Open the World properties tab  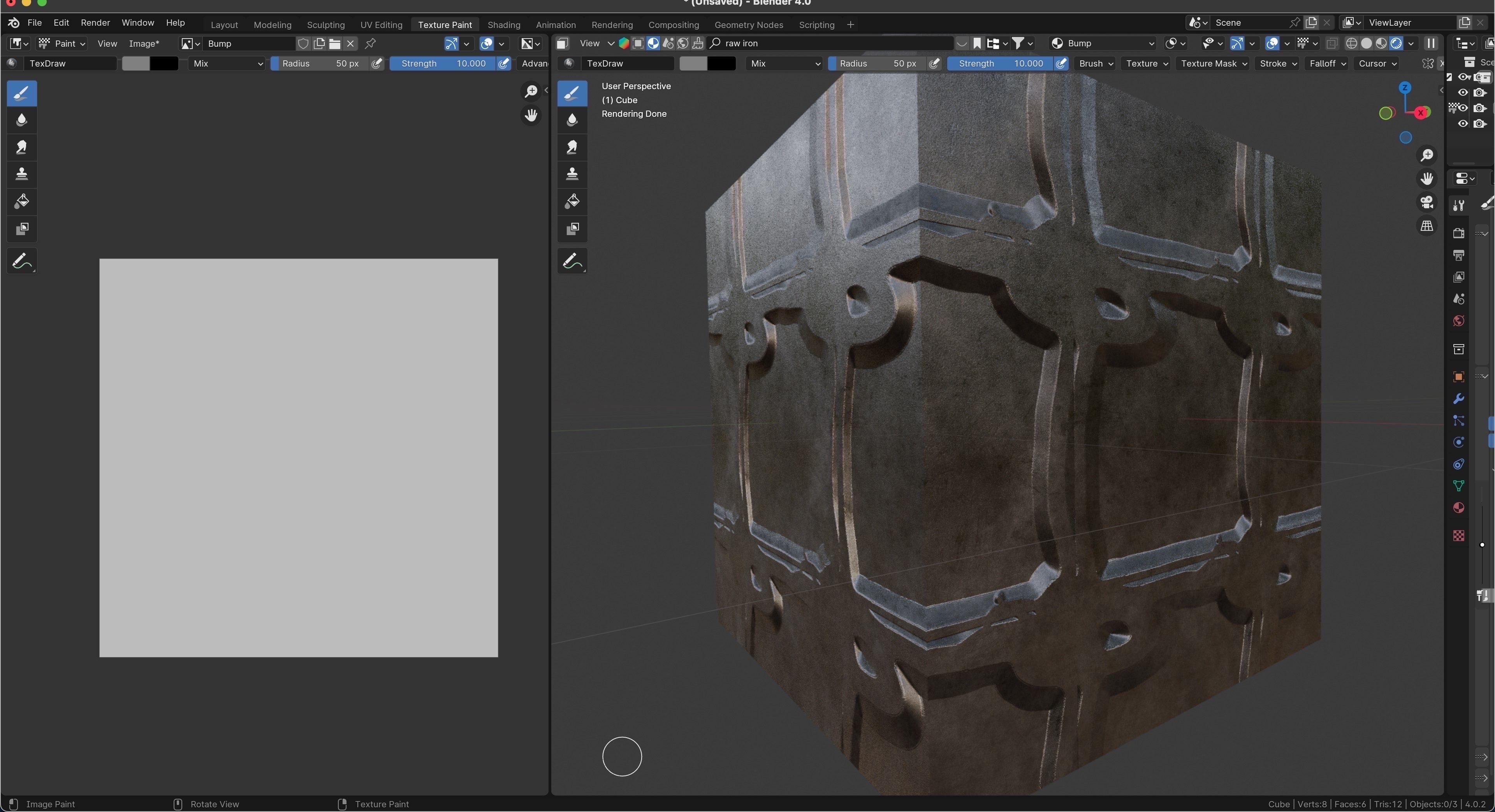tap(1458, 321)
